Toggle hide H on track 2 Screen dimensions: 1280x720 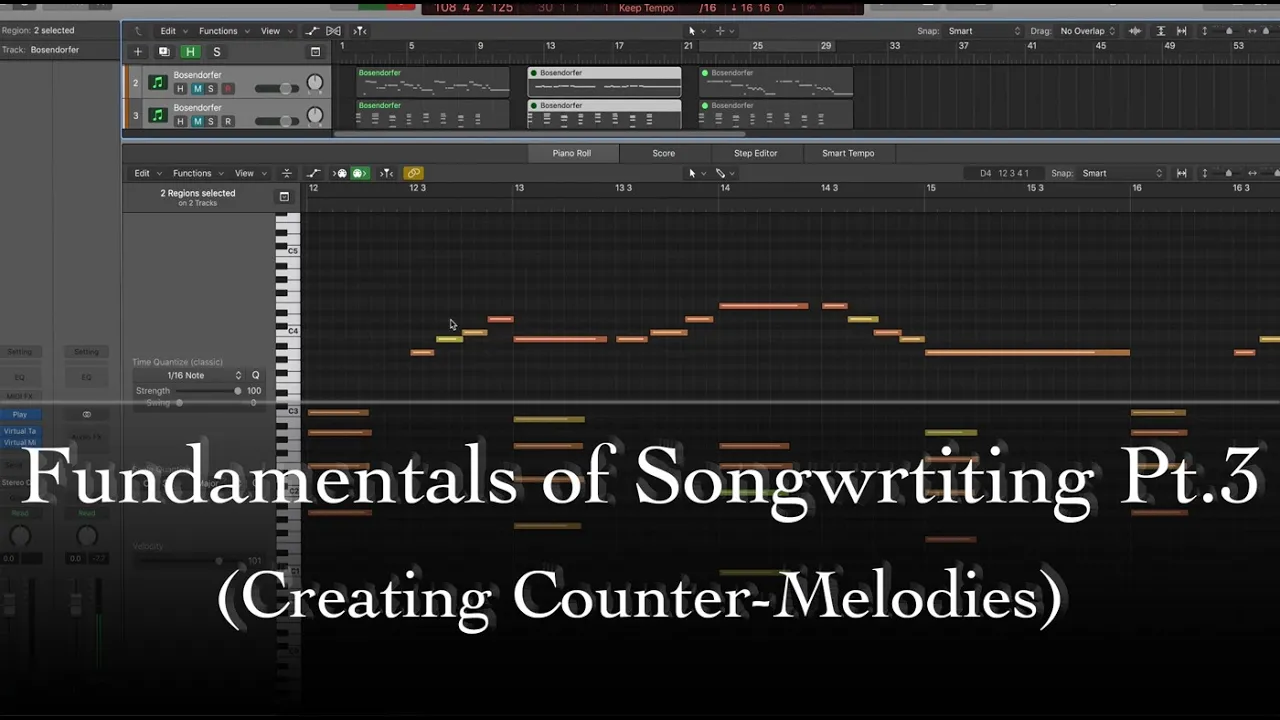point(180,89)
